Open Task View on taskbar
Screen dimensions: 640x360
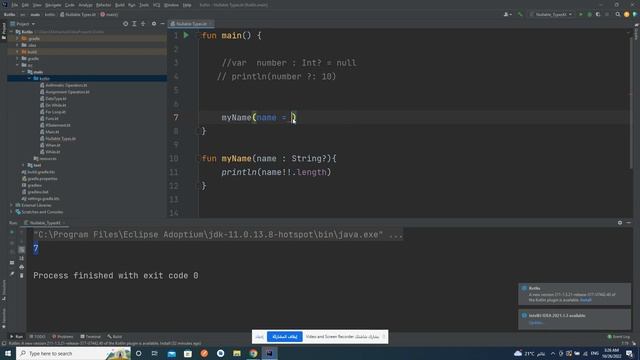click(x=155, y=353)
